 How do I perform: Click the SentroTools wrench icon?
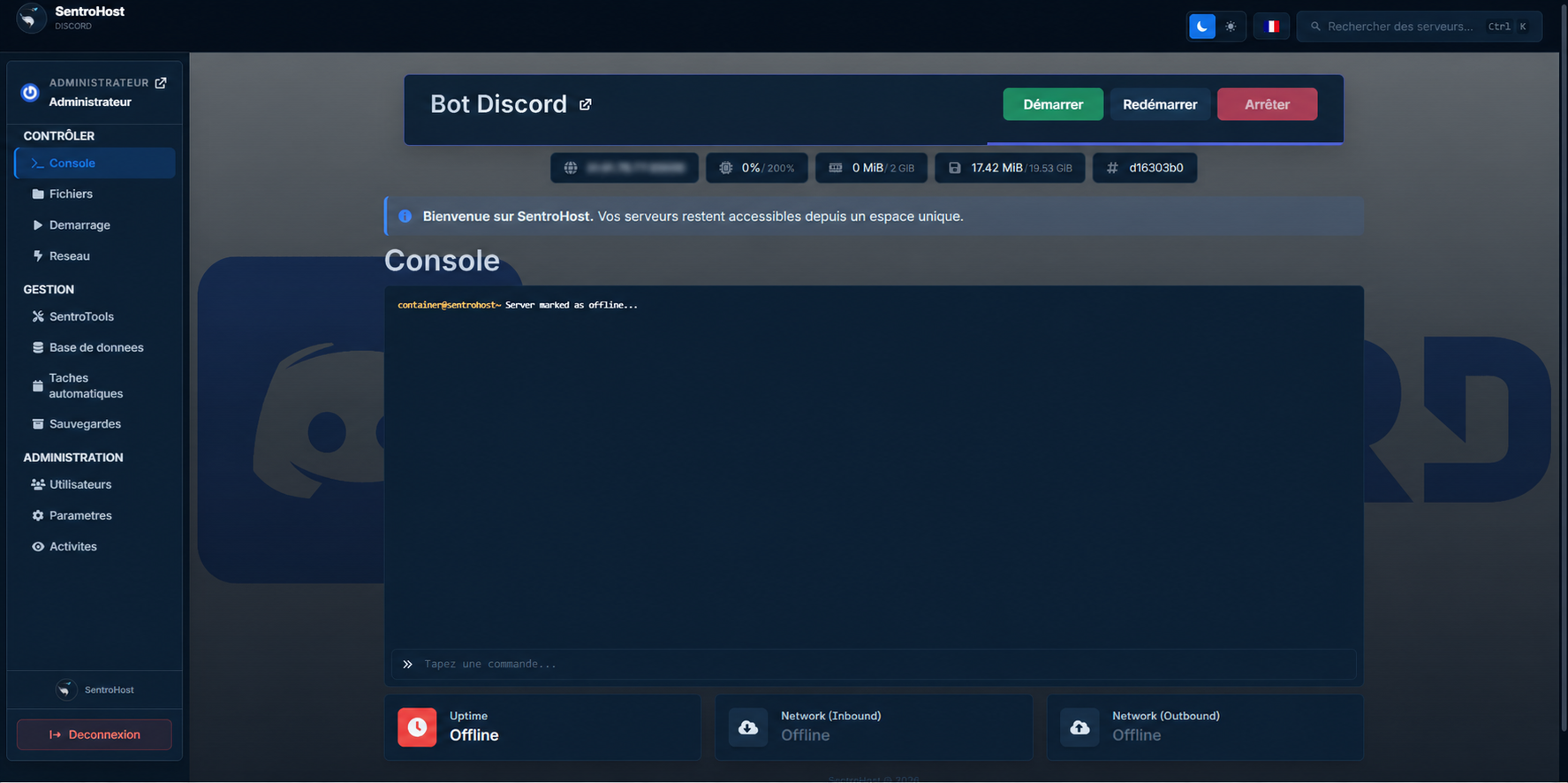click(x=38, y=316)
